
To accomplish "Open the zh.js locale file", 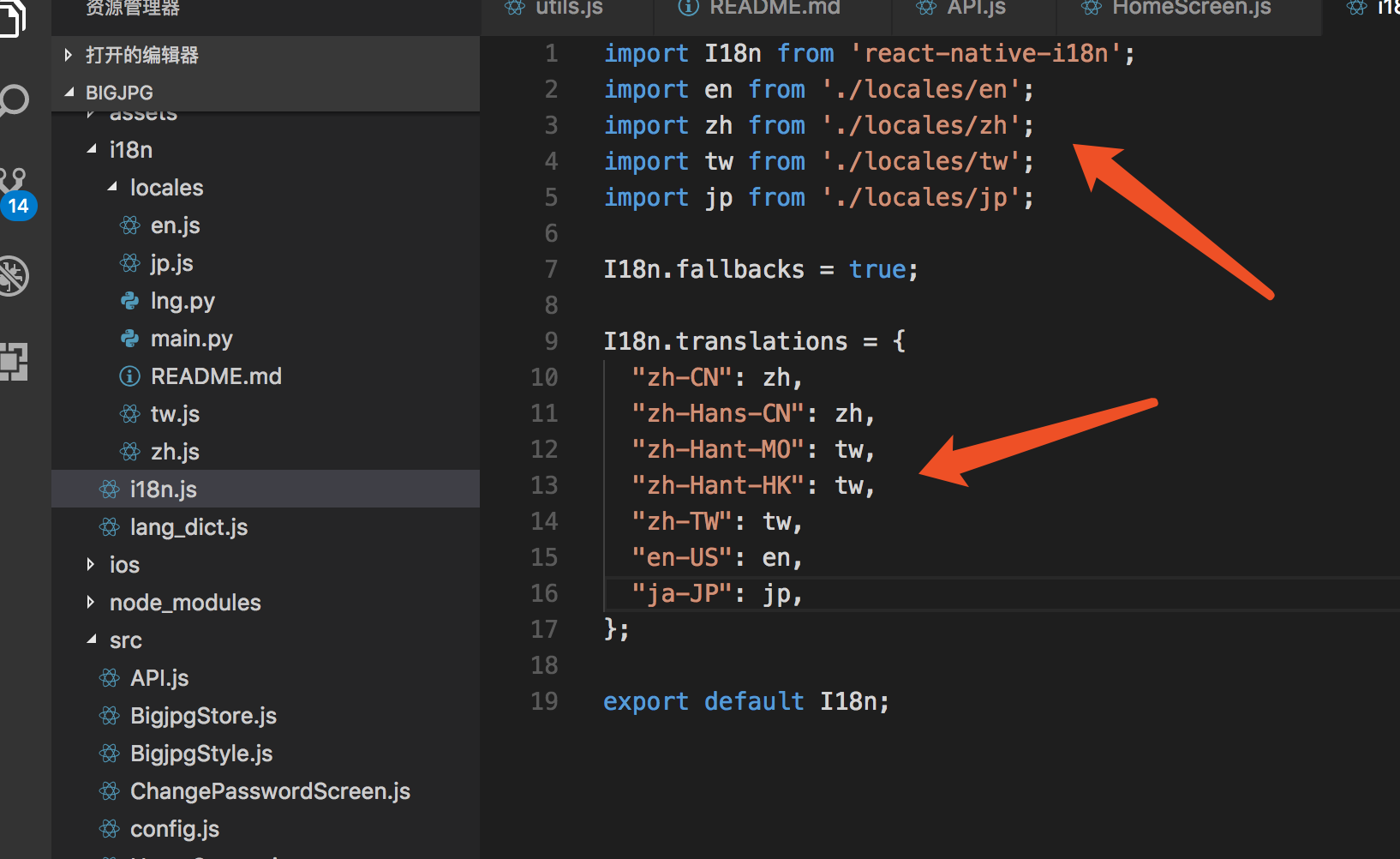I will pos(175,451).
